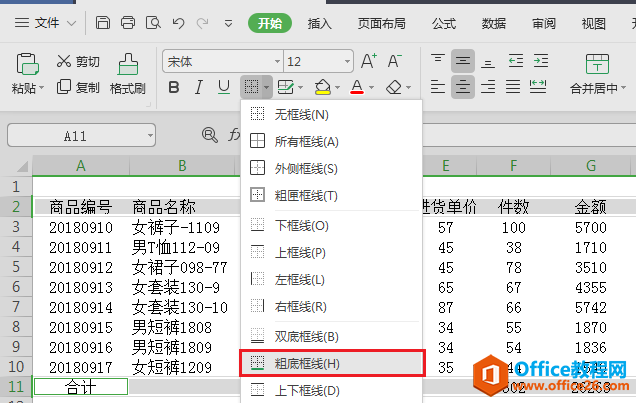Open the Formulas (公式) ribbon tab
This screenshot has width=636, height=403.
pos(444,23)
